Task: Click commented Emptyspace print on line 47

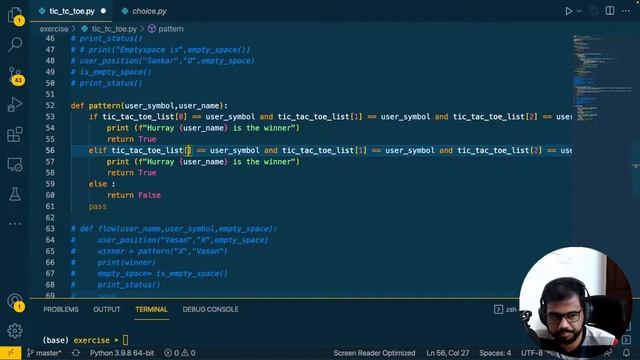Action: [160, 50]
